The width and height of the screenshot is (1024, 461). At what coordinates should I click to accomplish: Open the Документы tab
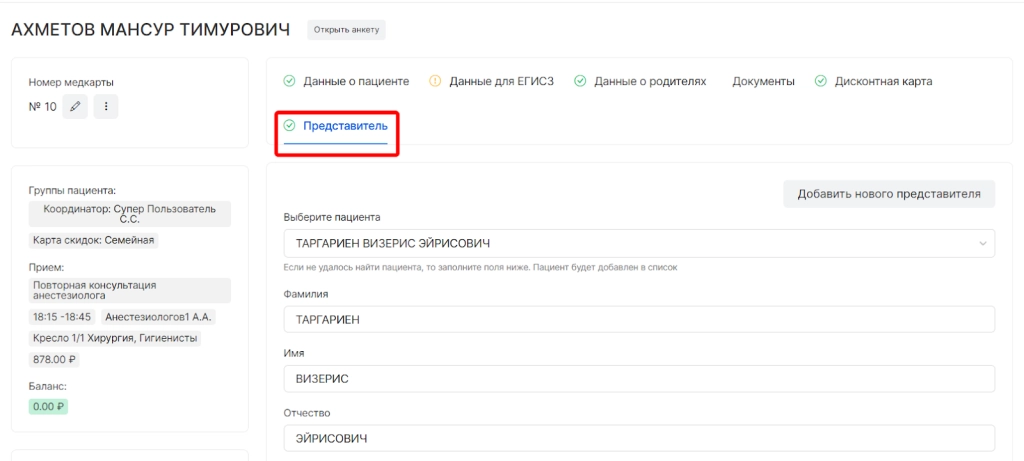(x=763, y=81)
